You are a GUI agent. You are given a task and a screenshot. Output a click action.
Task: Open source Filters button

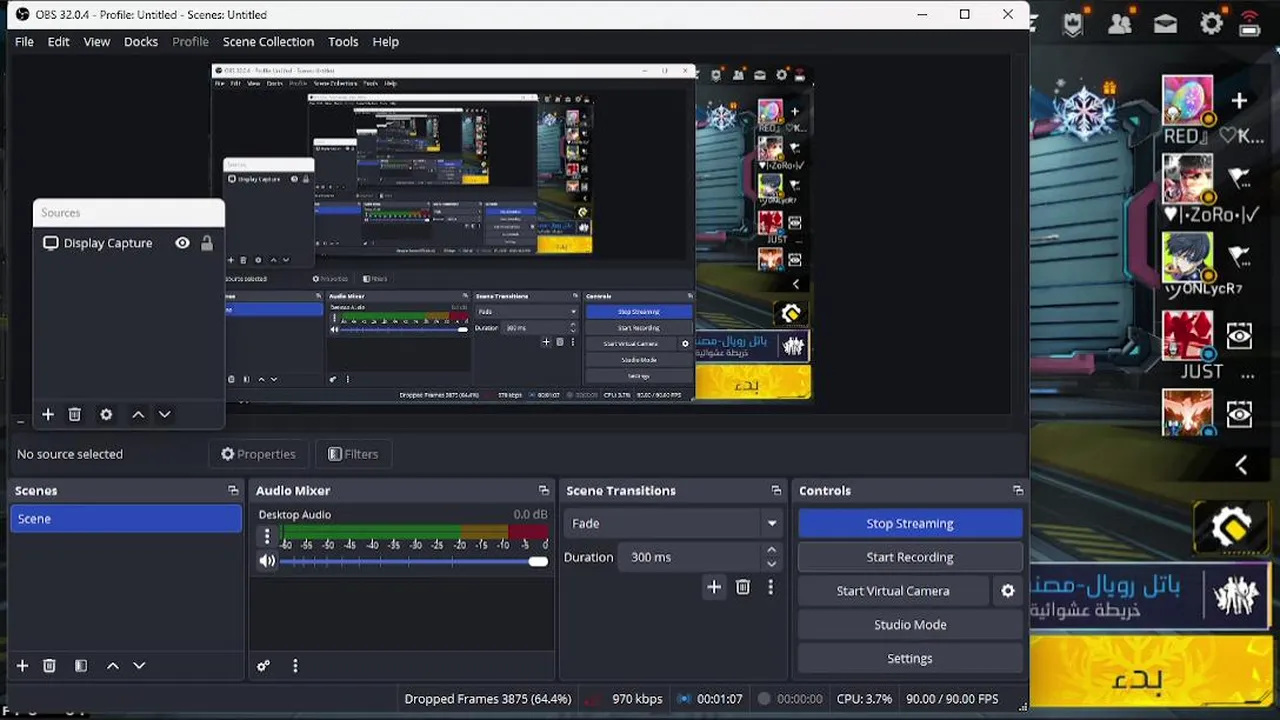[x=353, y=454]
